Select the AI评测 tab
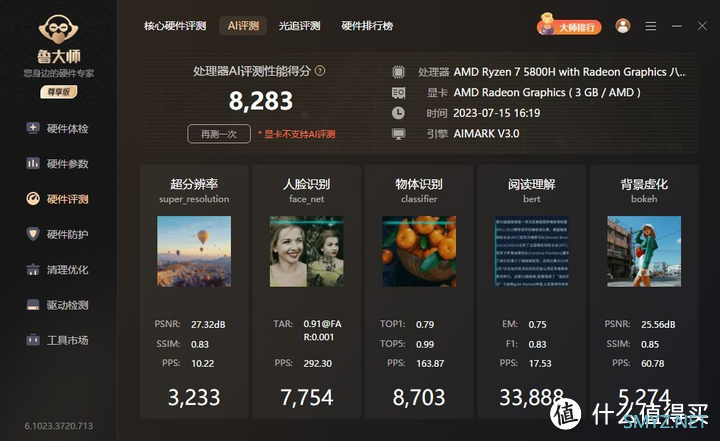 coord(243,26)
